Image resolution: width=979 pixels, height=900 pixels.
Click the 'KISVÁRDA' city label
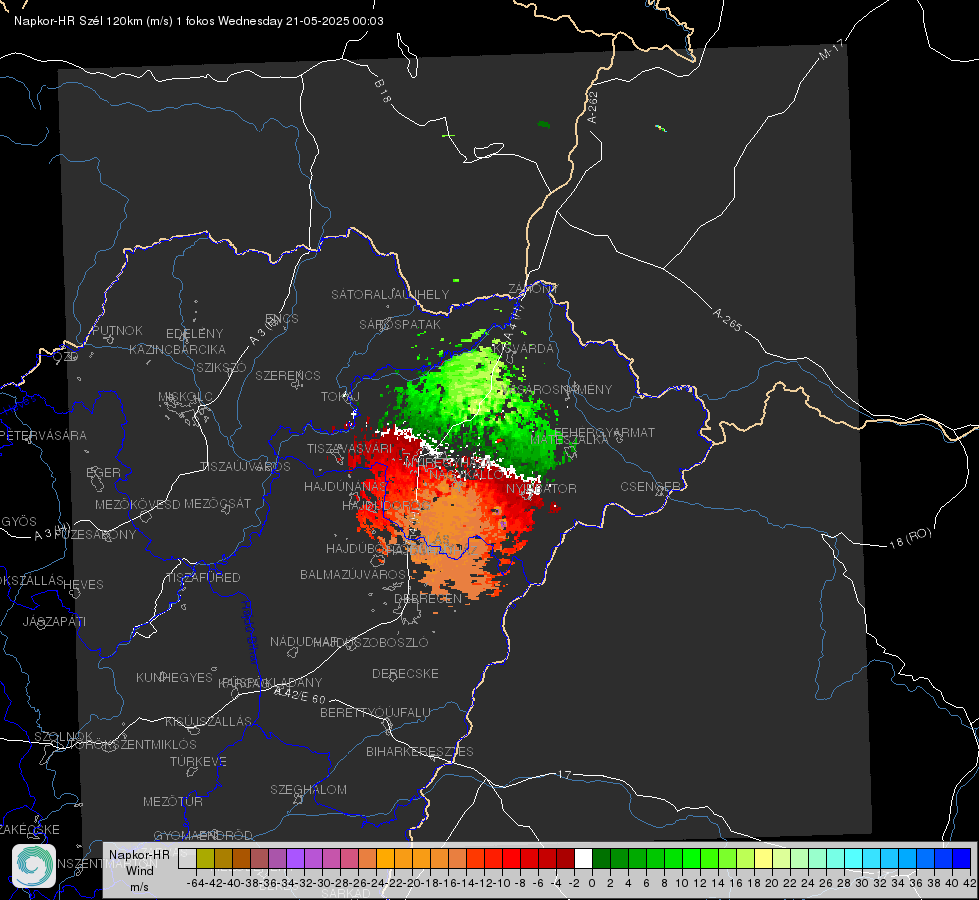point(523,349)
